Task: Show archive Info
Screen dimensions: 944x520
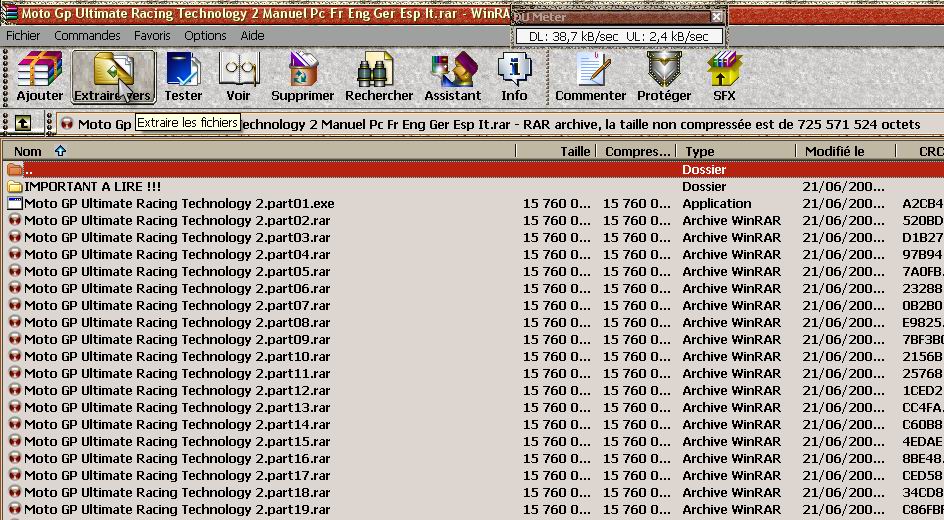Action: point(514,76)
